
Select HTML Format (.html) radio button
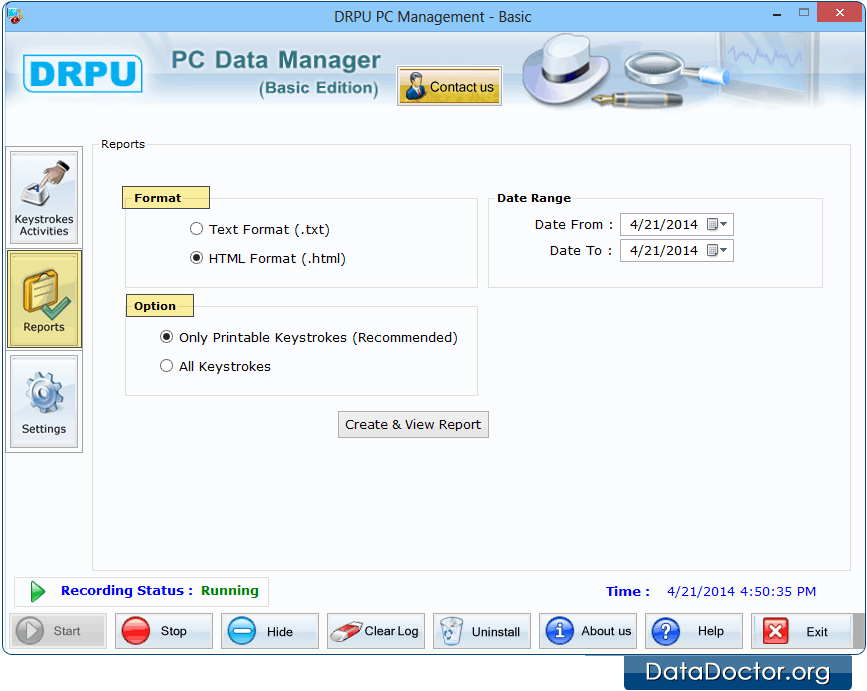tap(197, 258)
